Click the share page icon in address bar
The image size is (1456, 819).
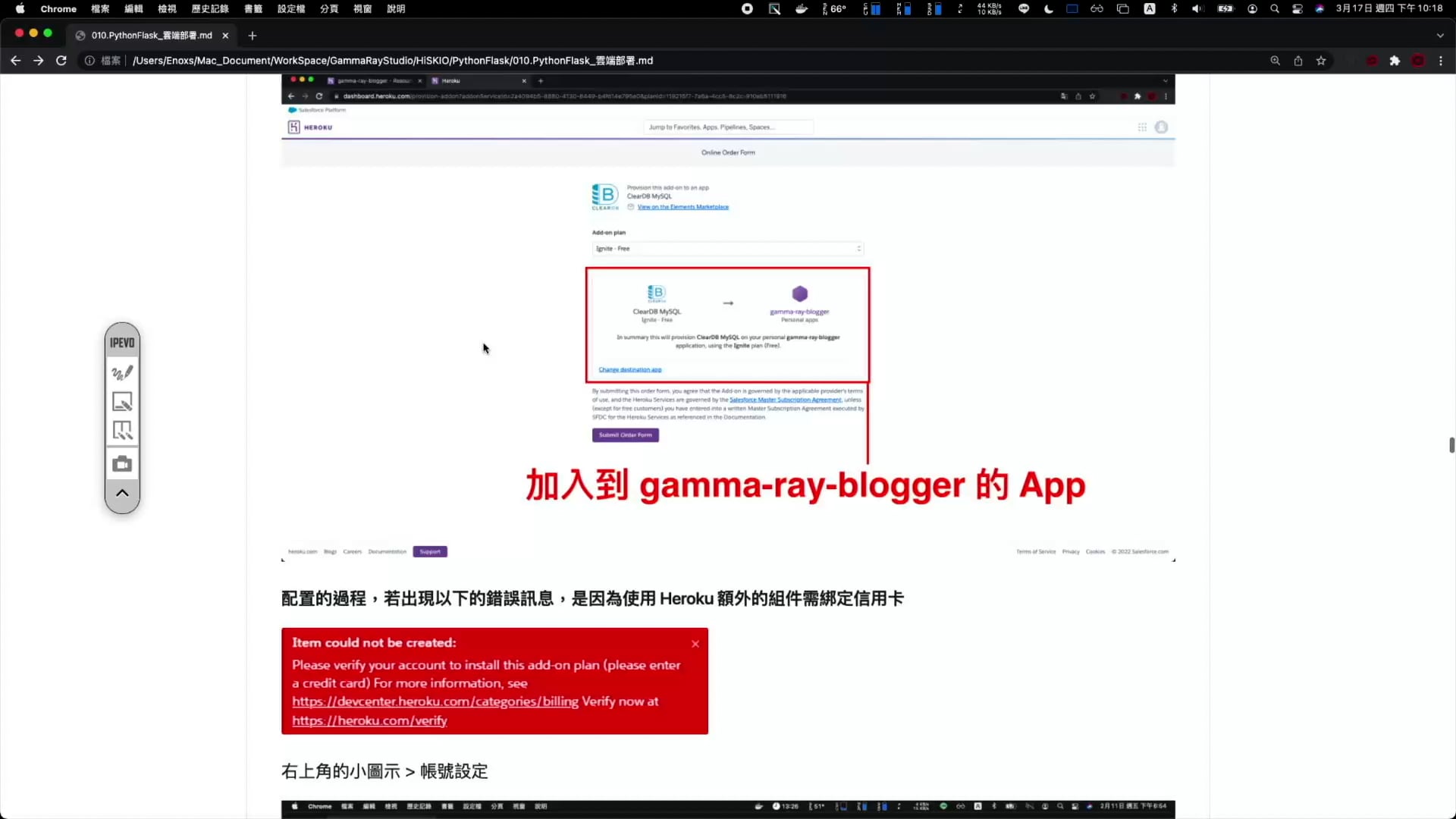[x=1298, y=61]
